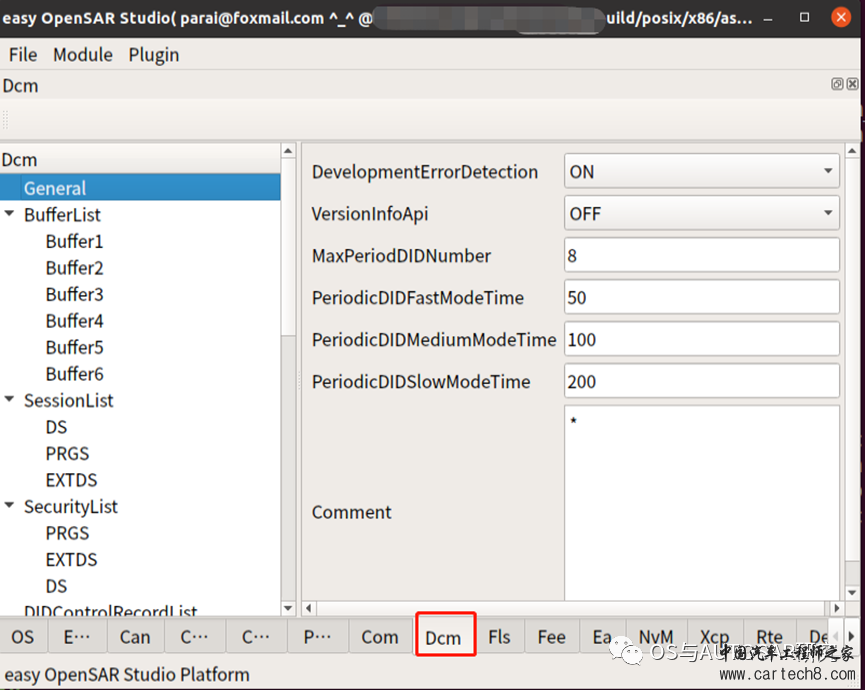Click form horizontal scroll-left arrow
The width and height of the screenshot is (865, 690).
(x=308, y=608)
